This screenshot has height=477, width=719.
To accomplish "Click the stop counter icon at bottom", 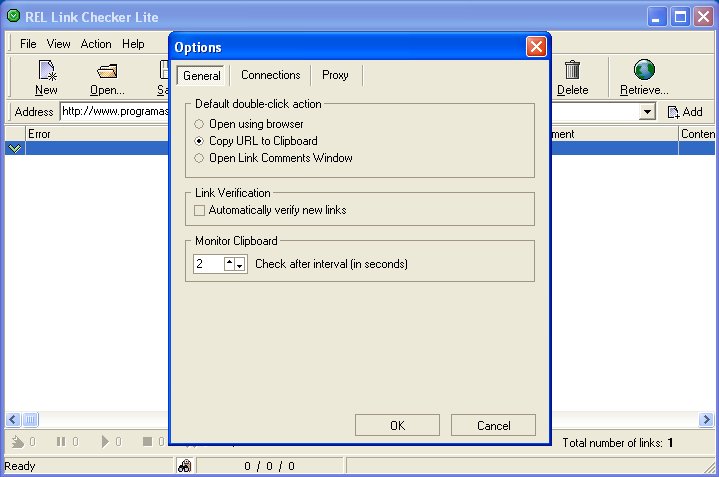I will pos(147,442).
